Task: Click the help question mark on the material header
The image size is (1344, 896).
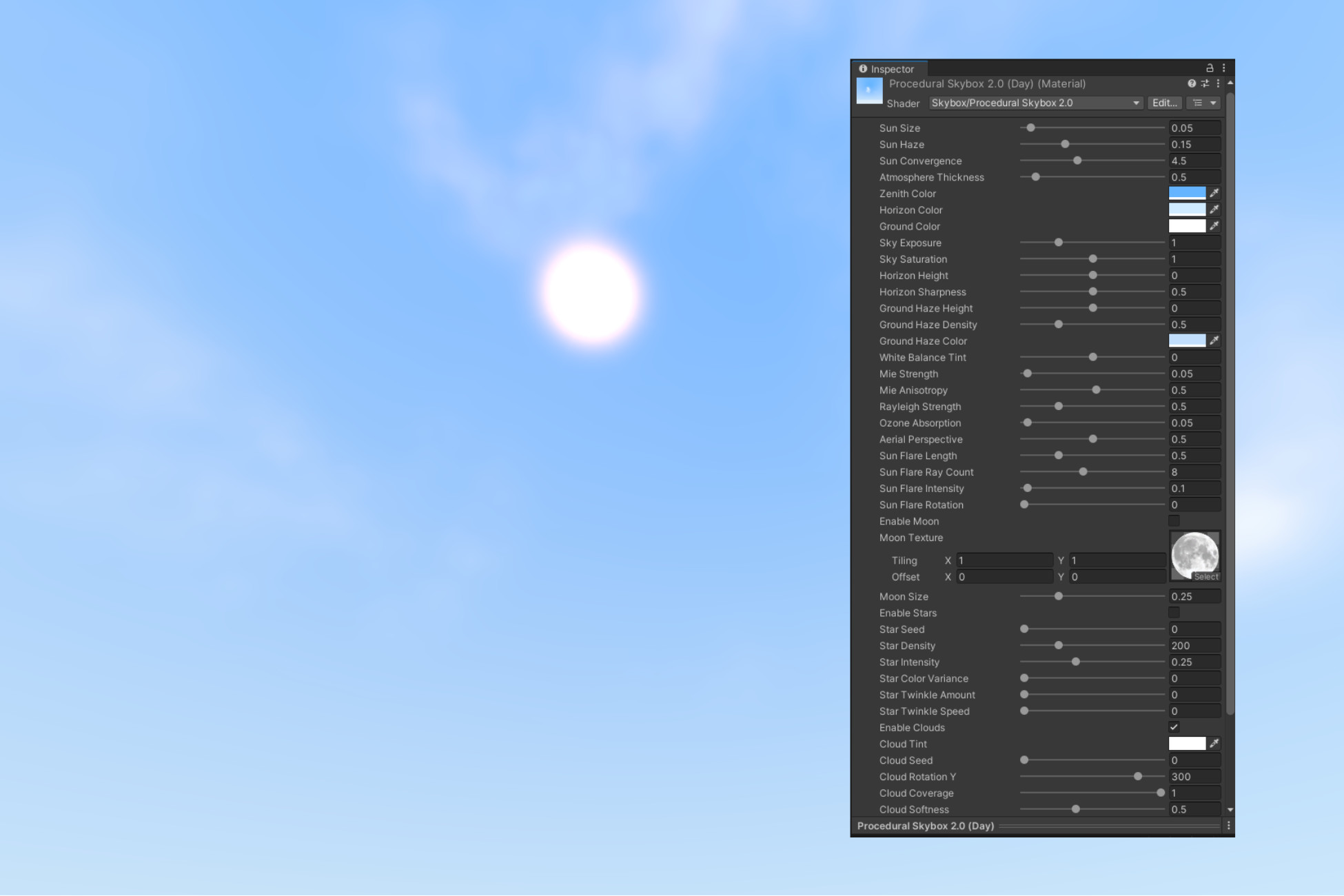Action: pos(1192,83)
